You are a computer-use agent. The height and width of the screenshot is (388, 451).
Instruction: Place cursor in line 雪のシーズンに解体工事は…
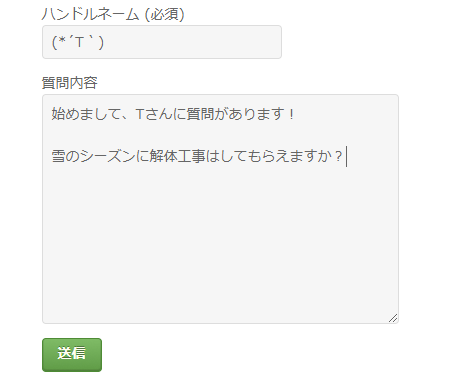(197, 156)
